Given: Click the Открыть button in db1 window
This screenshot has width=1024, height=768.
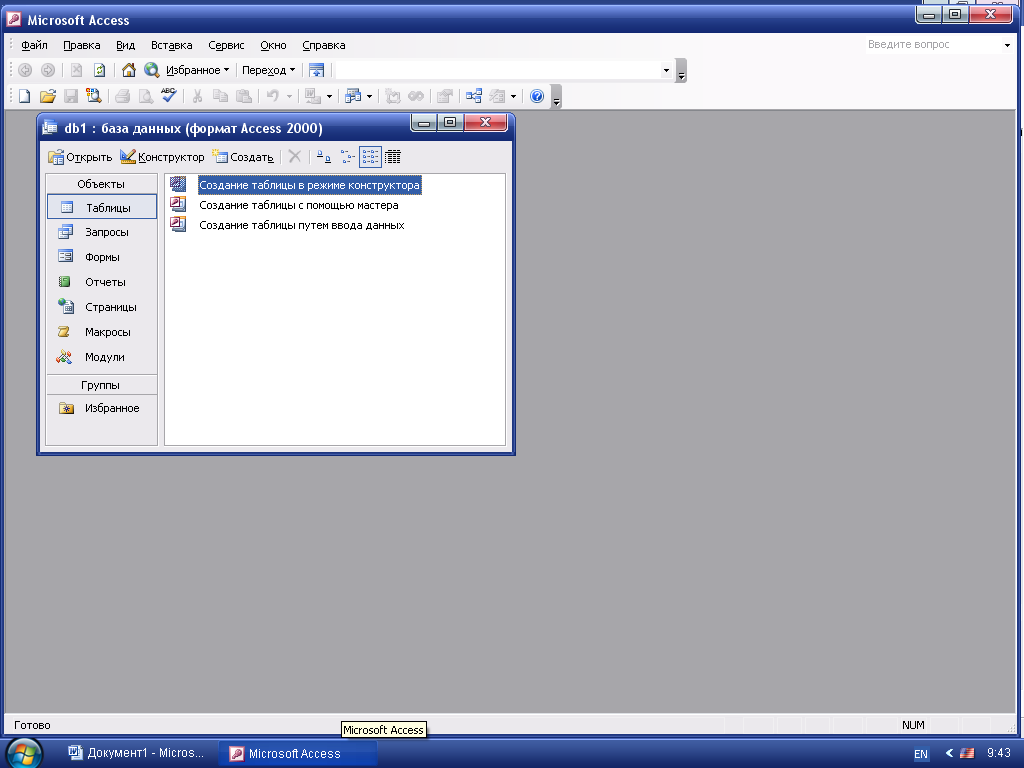Looking at the screenshot, I should (80, 157).
